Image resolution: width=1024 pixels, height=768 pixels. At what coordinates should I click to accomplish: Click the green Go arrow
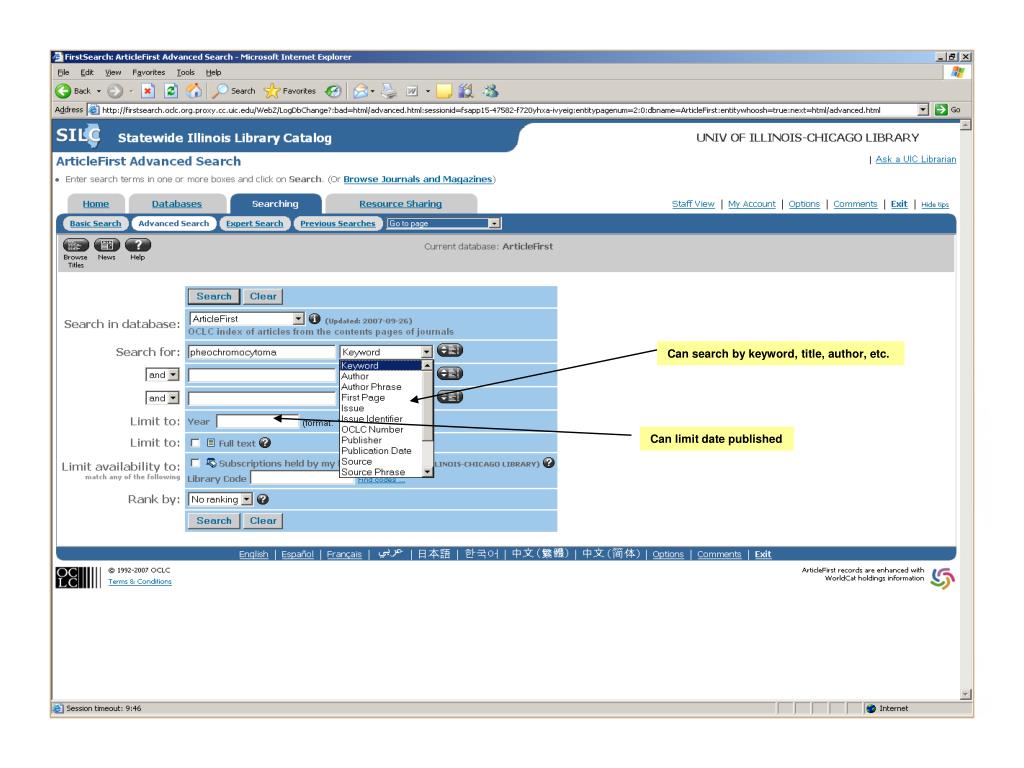coord(941,110)
